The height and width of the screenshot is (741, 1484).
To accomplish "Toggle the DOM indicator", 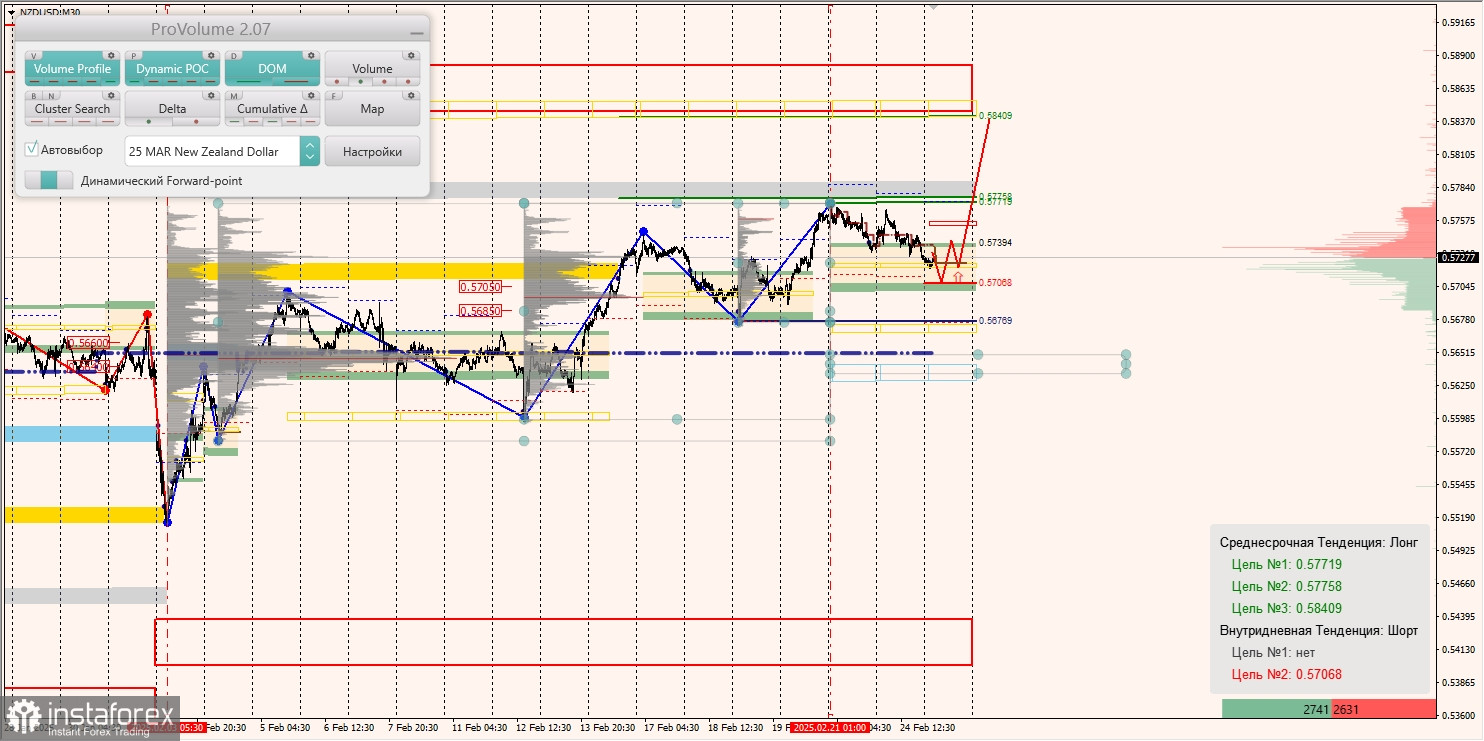I will (272, 69).
